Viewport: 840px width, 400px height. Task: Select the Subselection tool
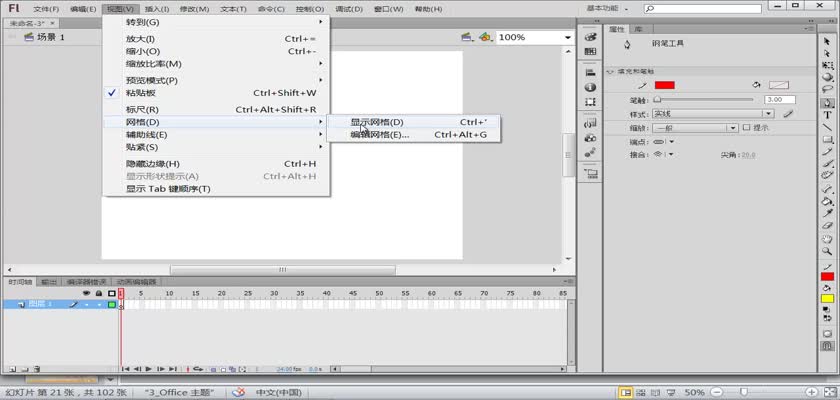pos(827,54)
